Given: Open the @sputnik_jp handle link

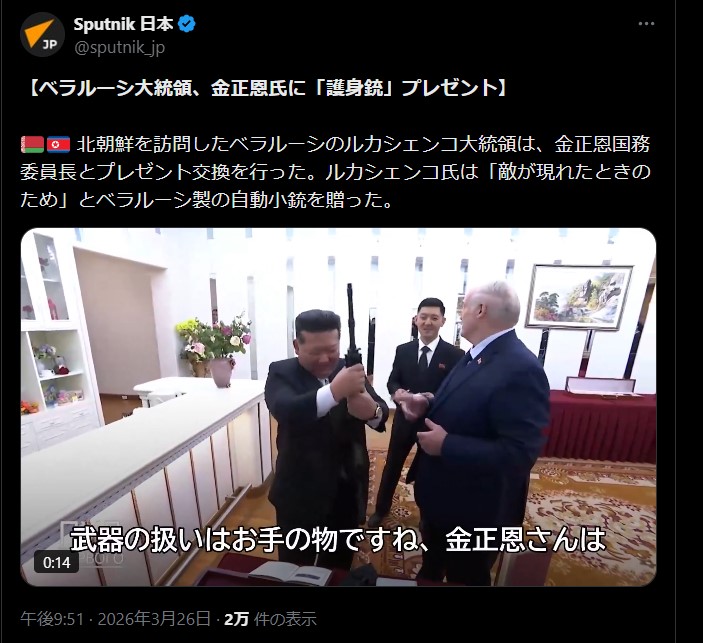Looking at the screenshot, I should coord(119,47).
